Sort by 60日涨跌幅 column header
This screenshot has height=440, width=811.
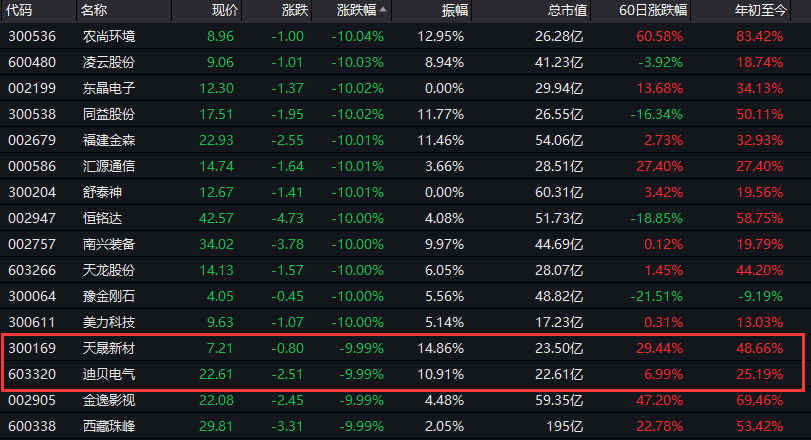tap(653, 10)
